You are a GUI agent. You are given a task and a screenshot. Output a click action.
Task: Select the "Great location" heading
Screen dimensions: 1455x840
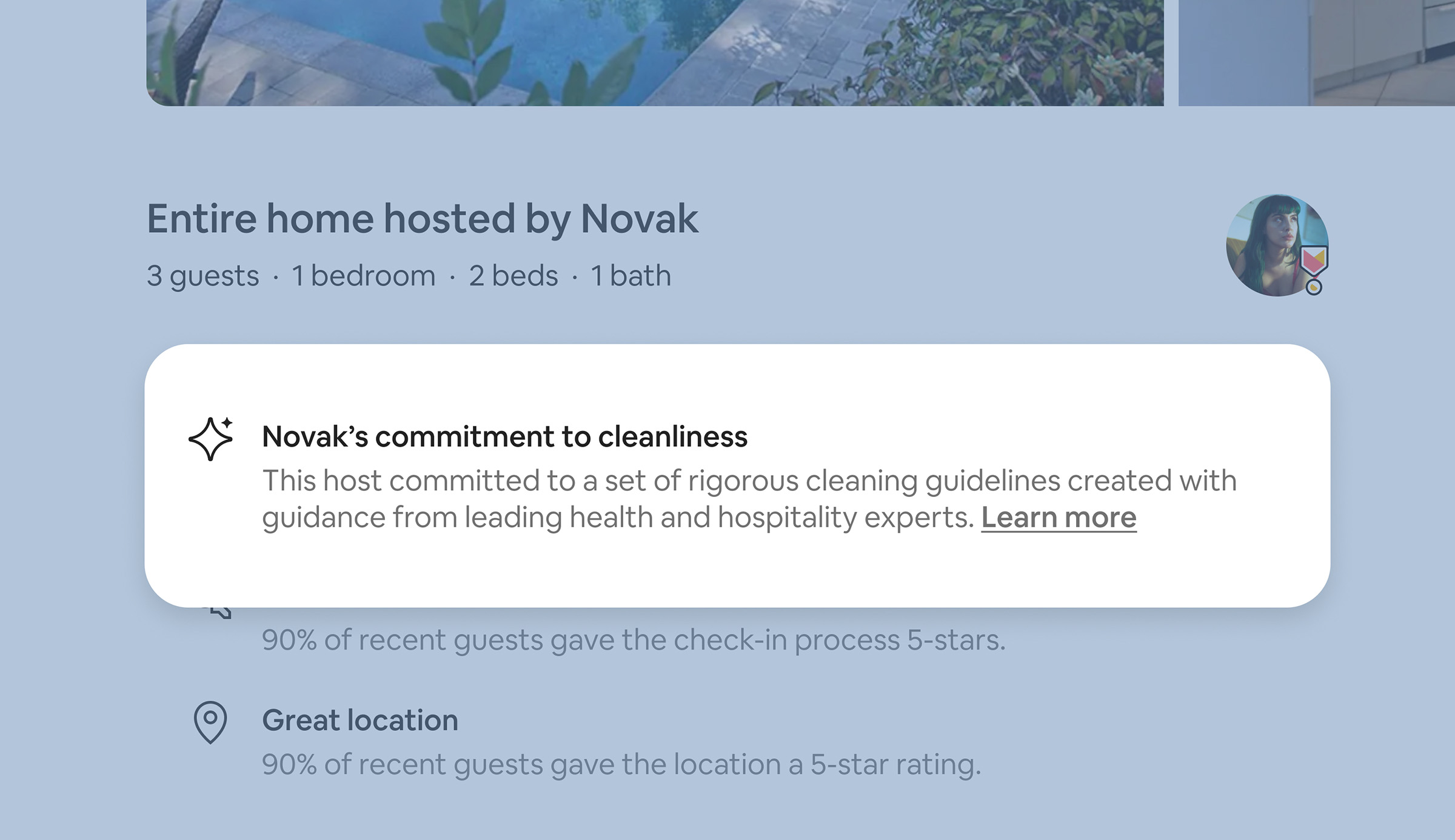[x=360, y=721]
